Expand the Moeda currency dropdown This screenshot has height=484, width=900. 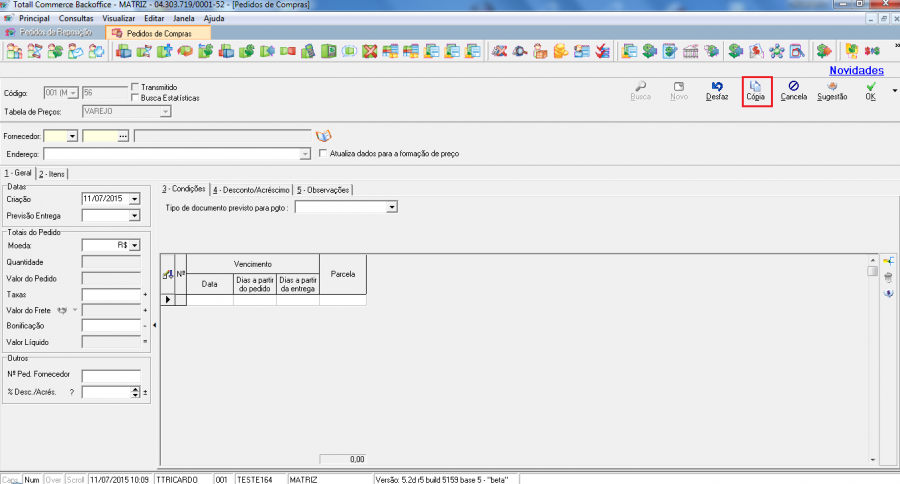coord(134,244)
